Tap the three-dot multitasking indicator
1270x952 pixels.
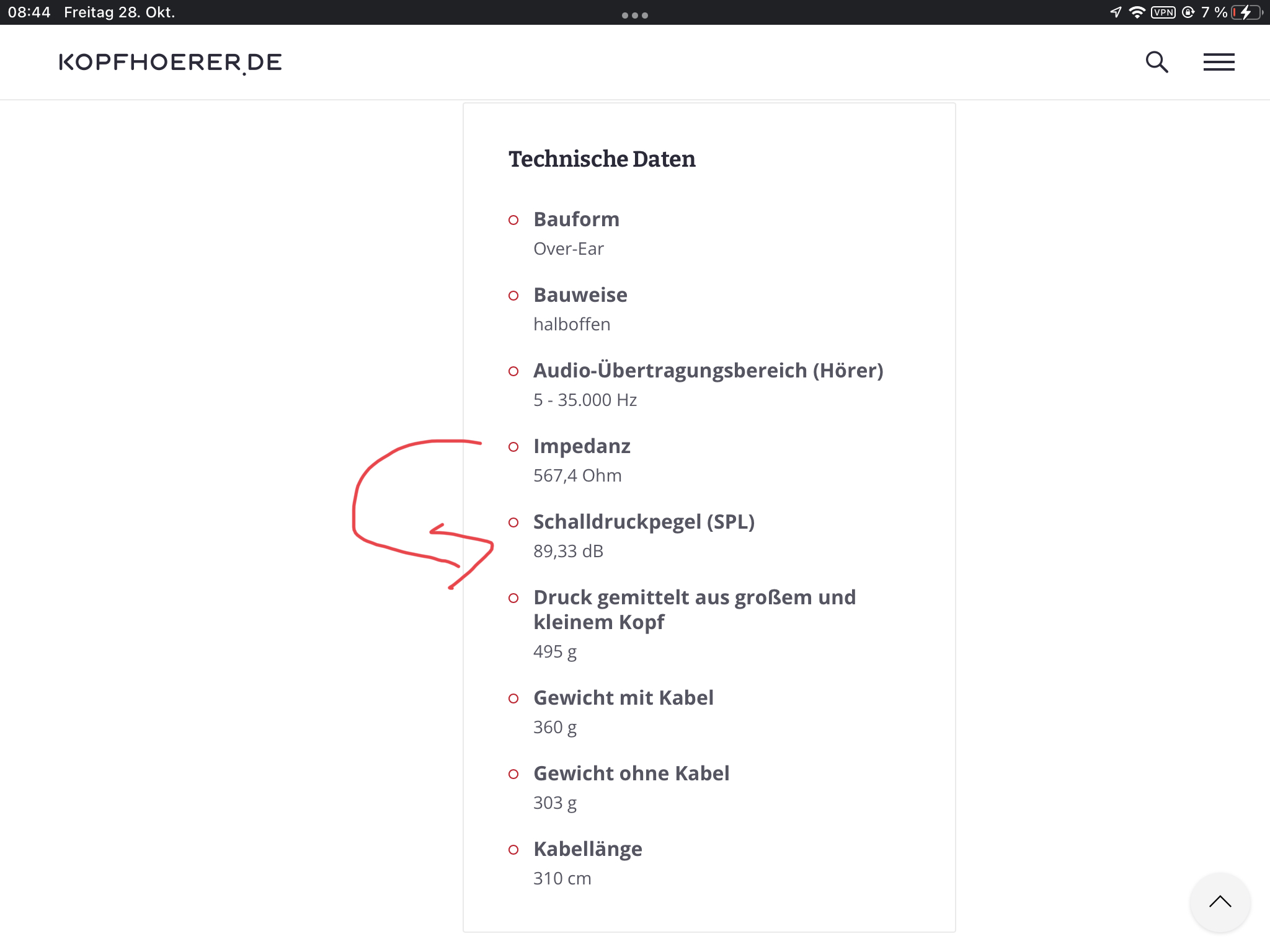click(635, 15)
